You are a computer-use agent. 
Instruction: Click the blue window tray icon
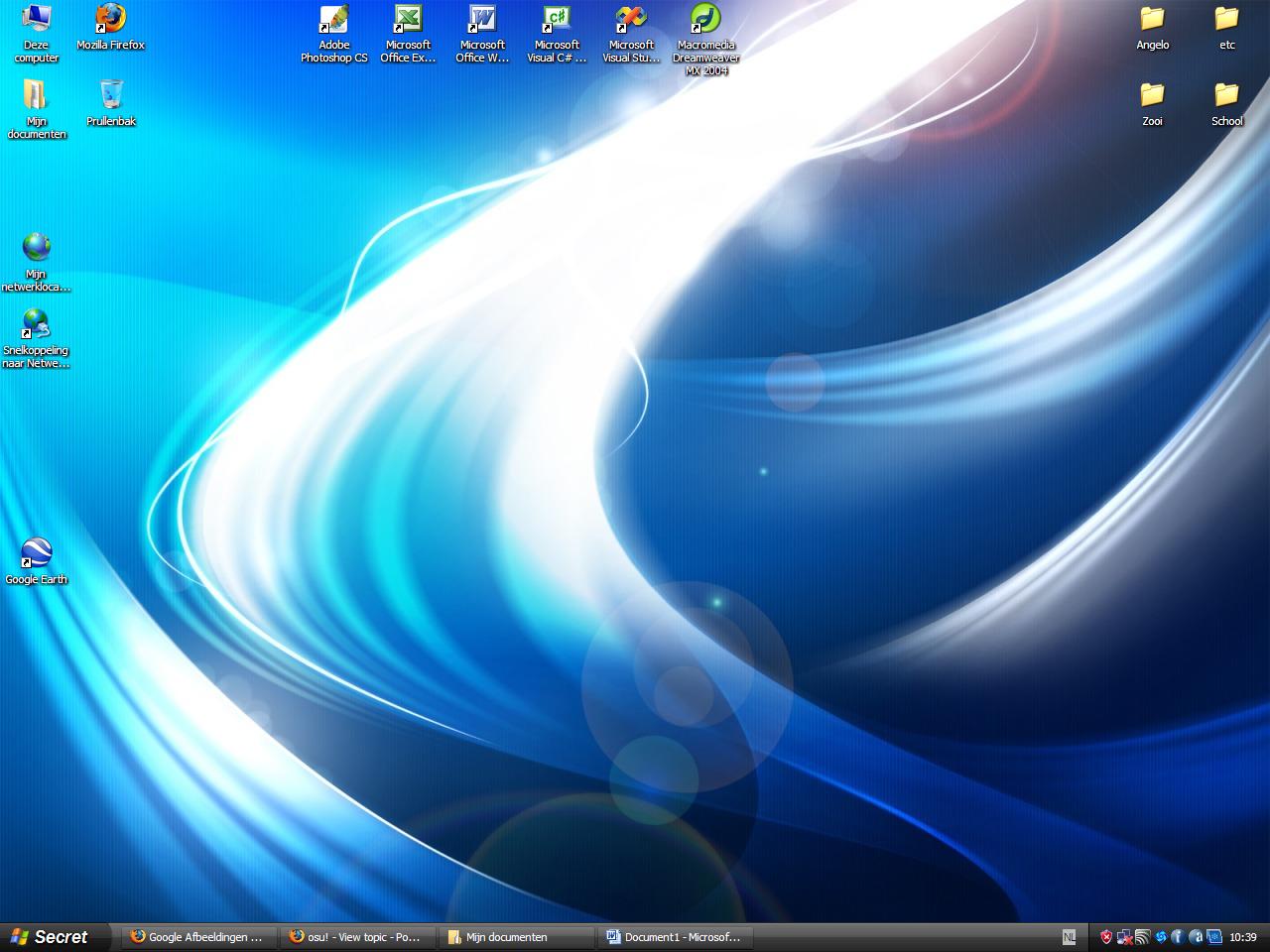1213,937
